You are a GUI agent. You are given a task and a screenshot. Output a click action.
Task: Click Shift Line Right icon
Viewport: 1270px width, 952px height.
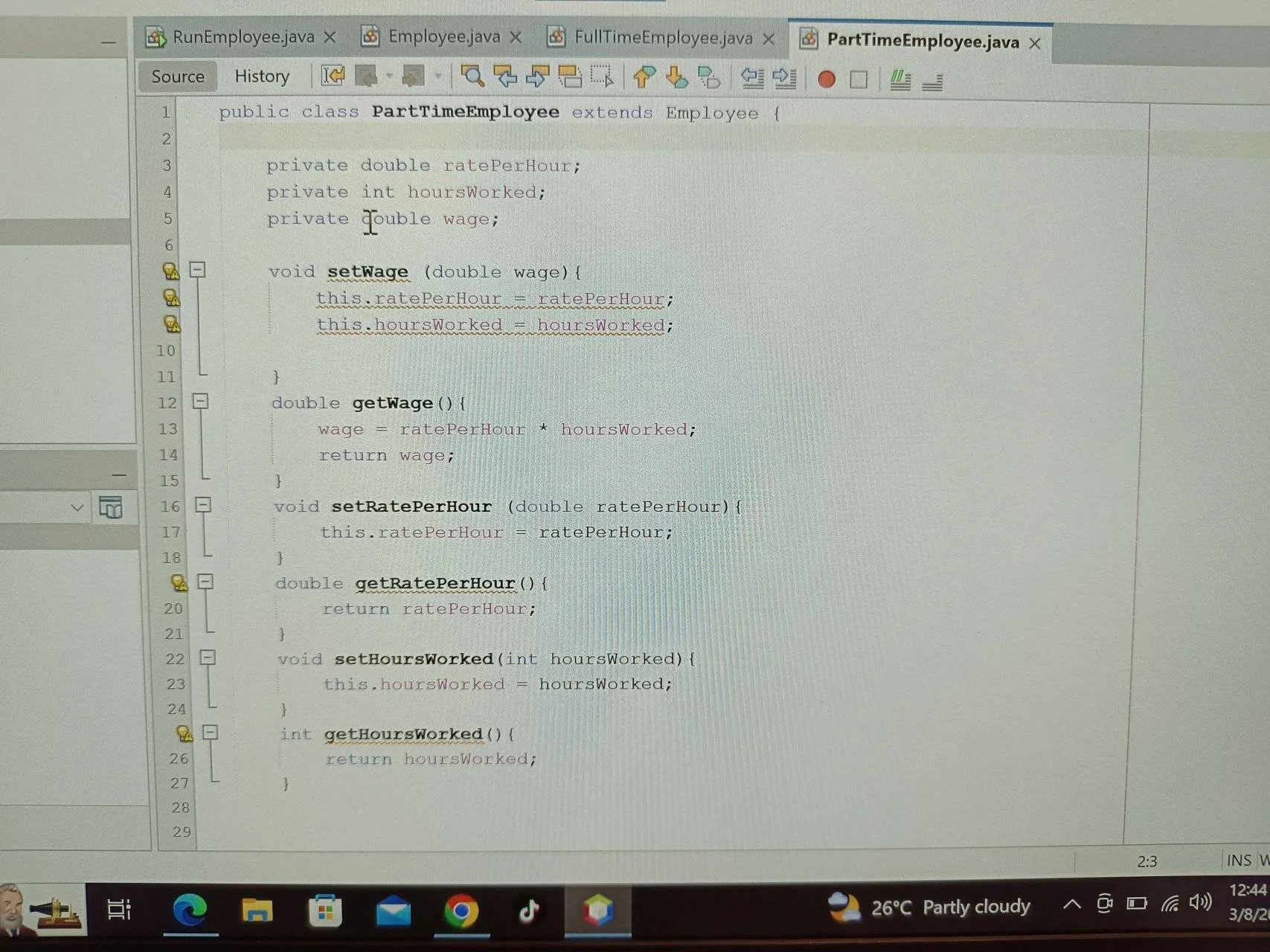[785, 77]
